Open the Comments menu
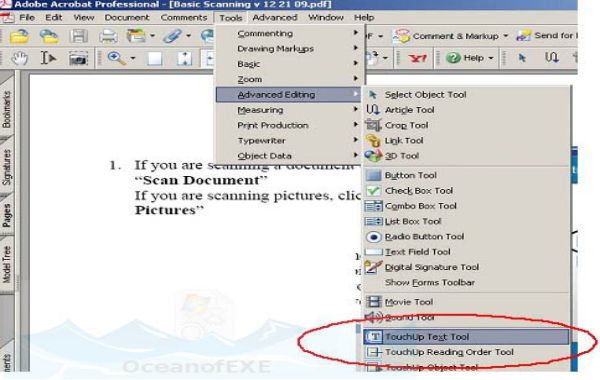600x380 pixels. coord(184,18)
